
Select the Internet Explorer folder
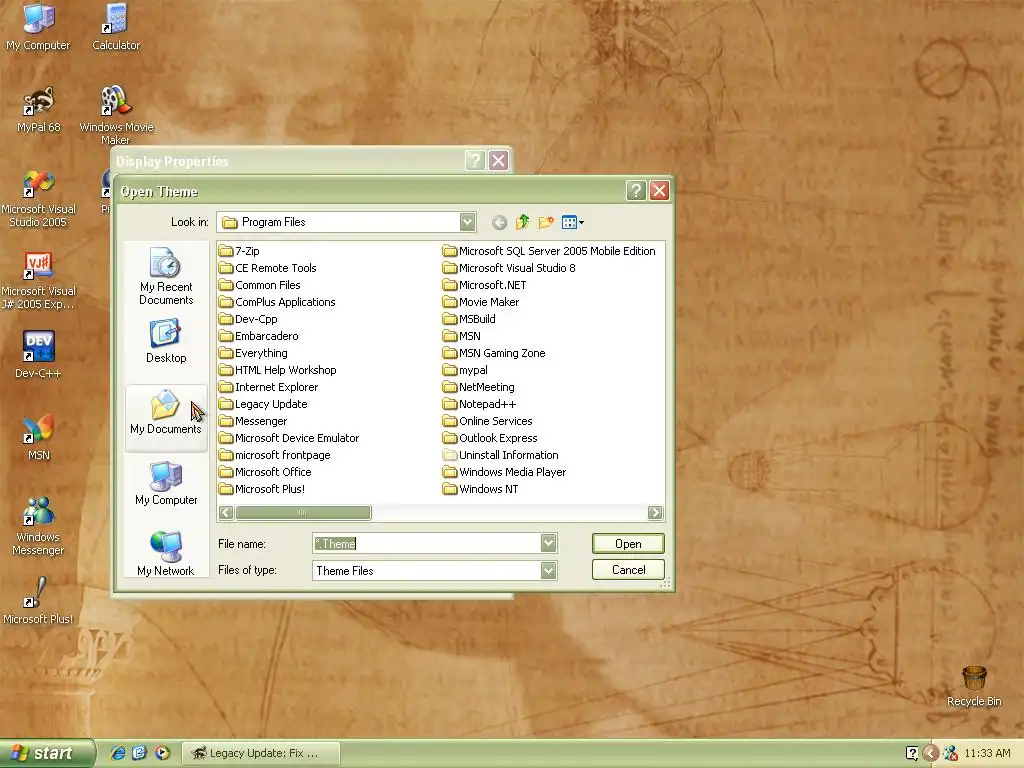tap(269, 387)
